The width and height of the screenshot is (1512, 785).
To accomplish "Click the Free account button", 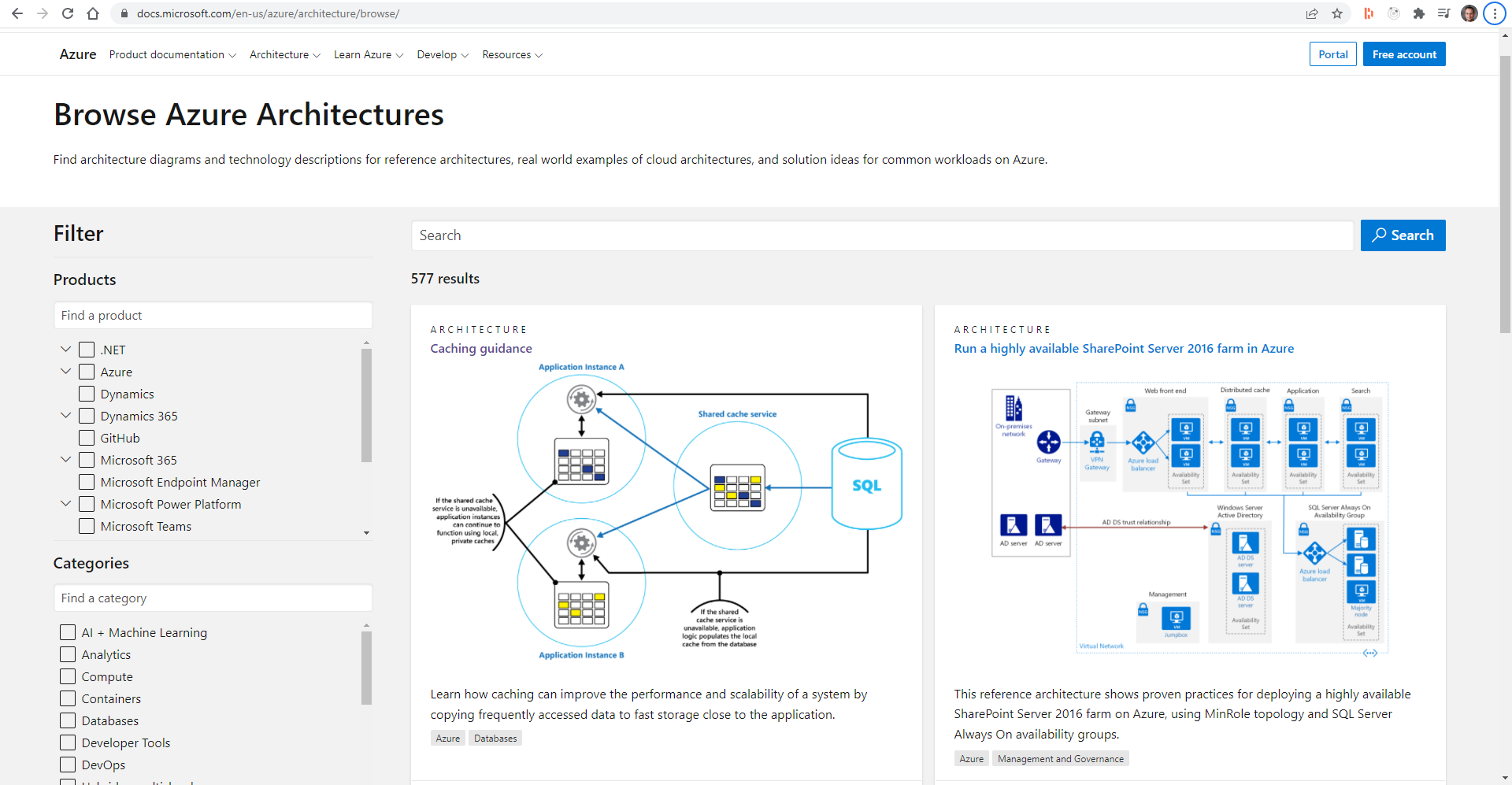I will 1403,54.
